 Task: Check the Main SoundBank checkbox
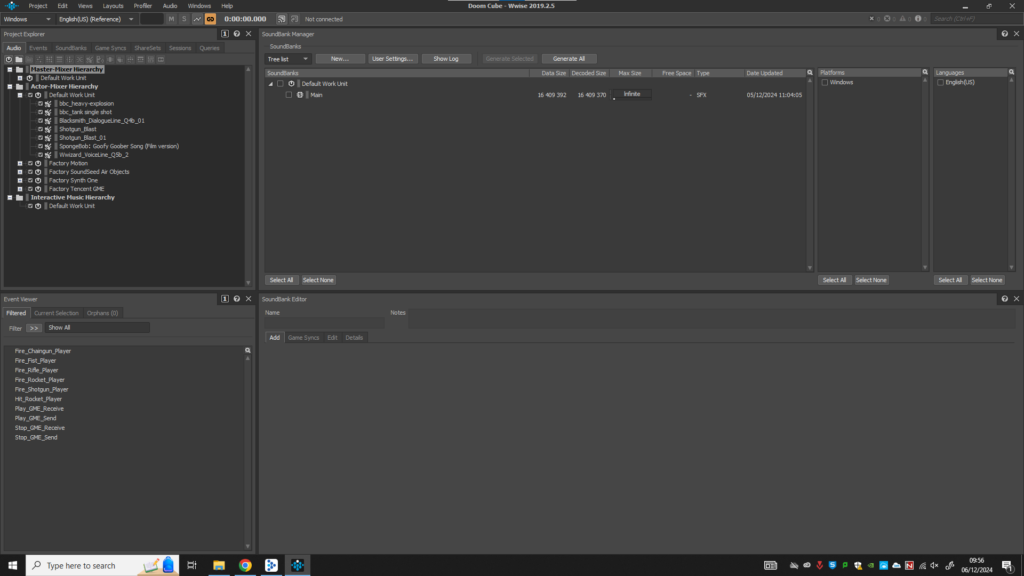pyautogui.click(x=288, y=95)
